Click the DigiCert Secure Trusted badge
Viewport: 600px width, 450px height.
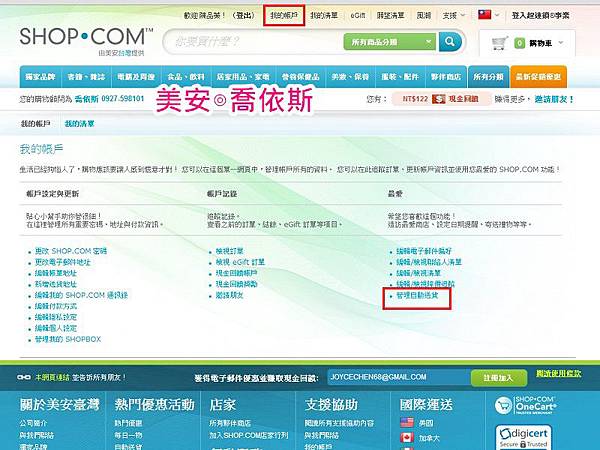coord(523,437)
